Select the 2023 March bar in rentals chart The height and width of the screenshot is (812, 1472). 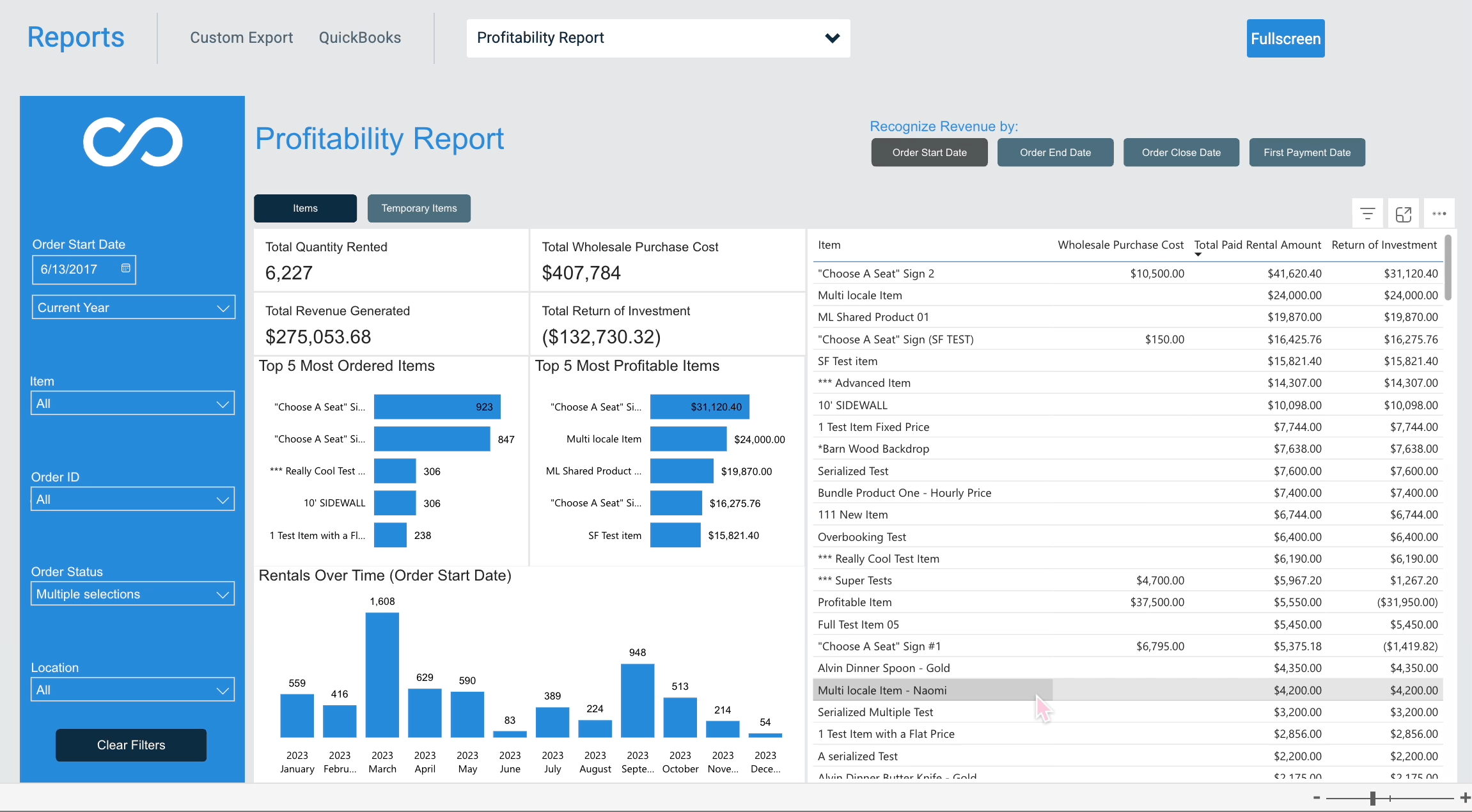pyautogui.click(x=382, y=675)
